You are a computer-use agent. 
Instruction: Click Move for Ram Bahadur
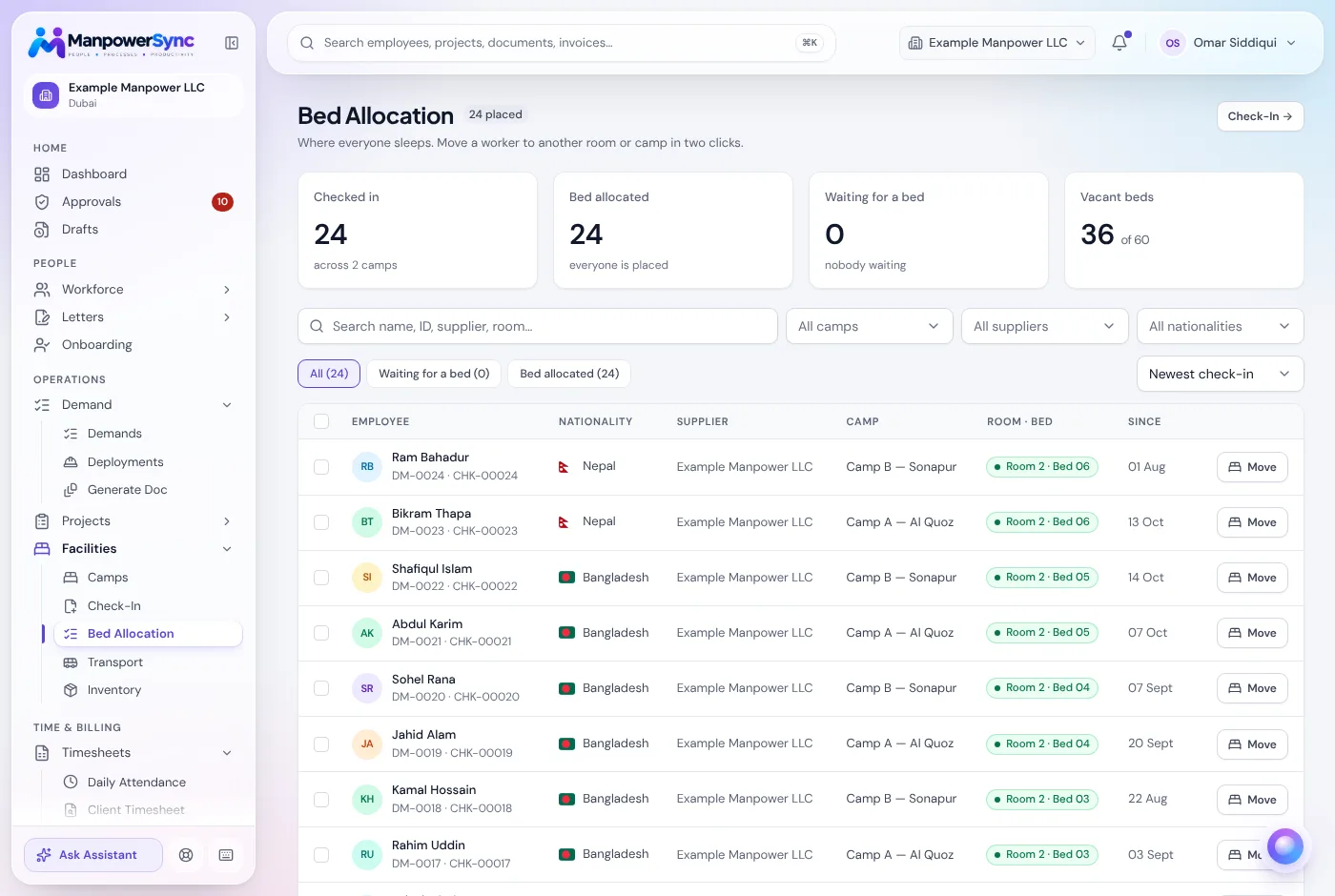[1252, 467]
